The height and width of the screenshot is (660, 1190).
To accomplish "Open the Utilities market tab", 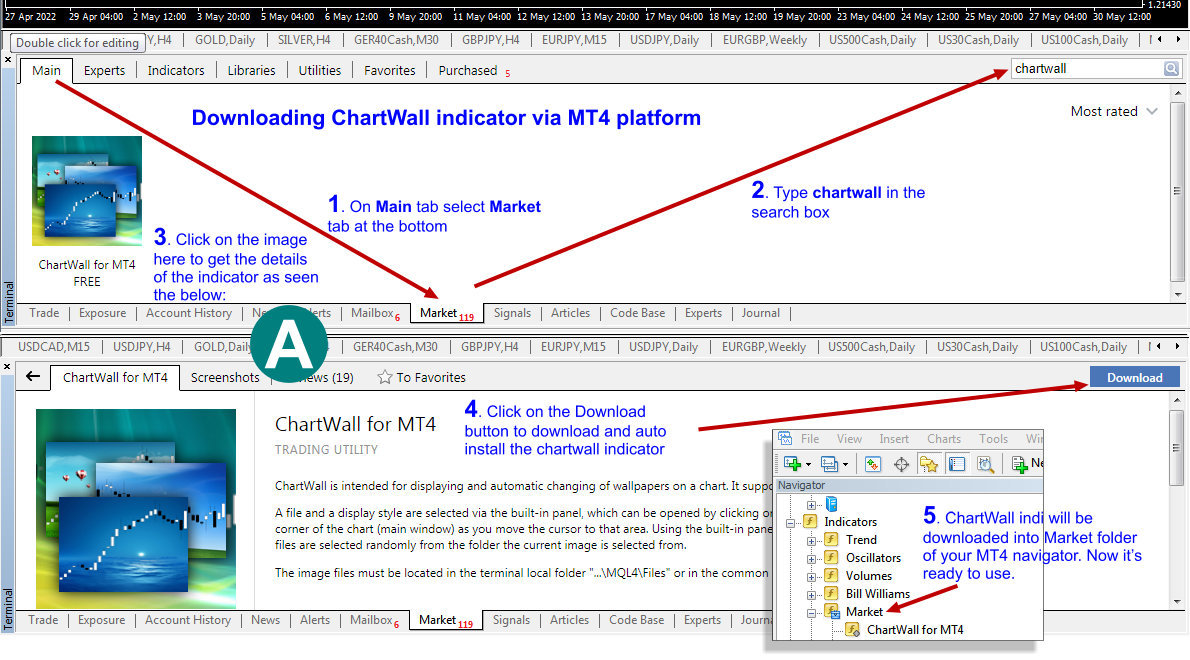I will pyautogui.click(x=320, y=71).
